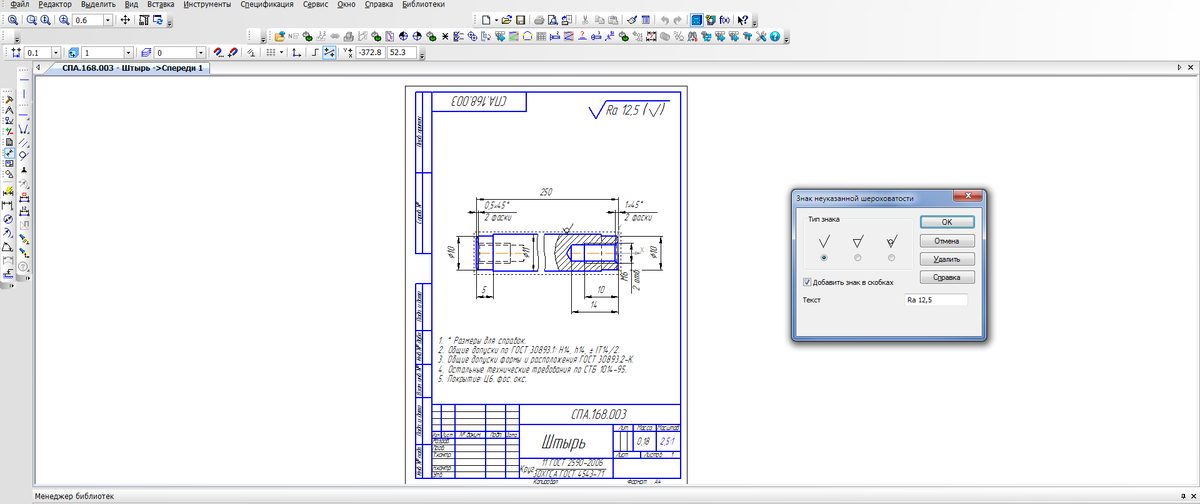Open the zoom scale 0.6 dropdown
Screen dimensions: 1200x504
click(107, 20)
